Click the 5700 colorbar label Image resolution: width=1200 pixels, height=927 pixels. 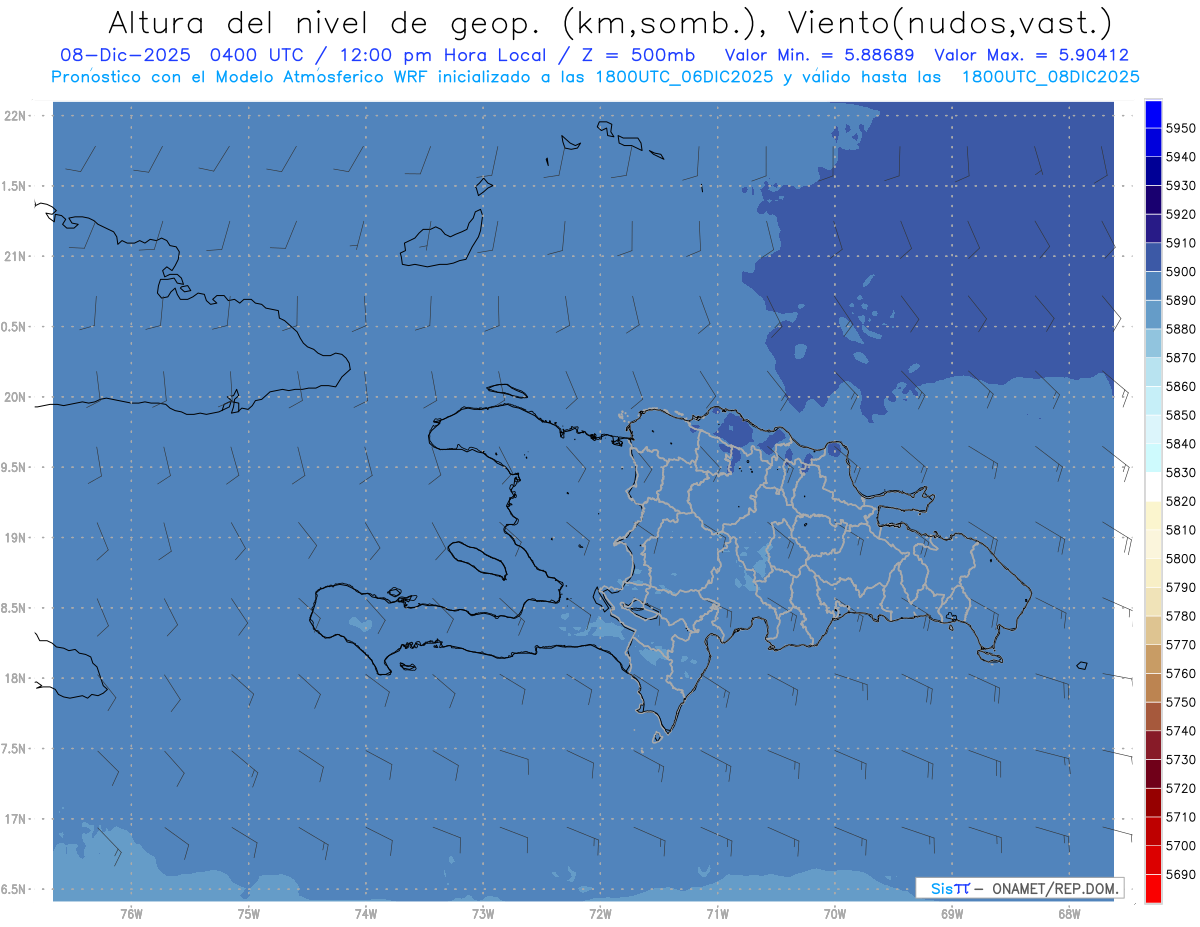1180,845
